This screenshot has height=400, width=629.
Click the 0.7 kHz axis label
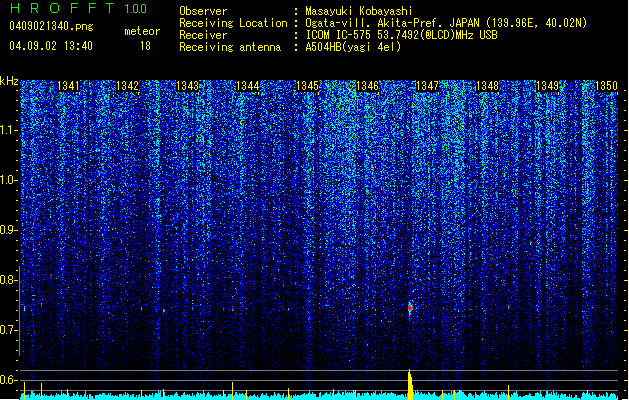(x=9, y=330)
